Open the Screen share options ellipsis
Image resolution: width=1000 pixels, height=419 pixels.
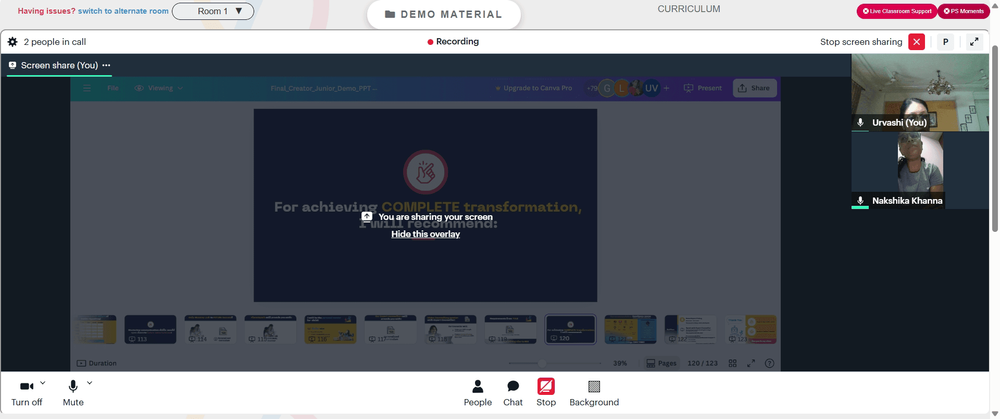(106, 65)
